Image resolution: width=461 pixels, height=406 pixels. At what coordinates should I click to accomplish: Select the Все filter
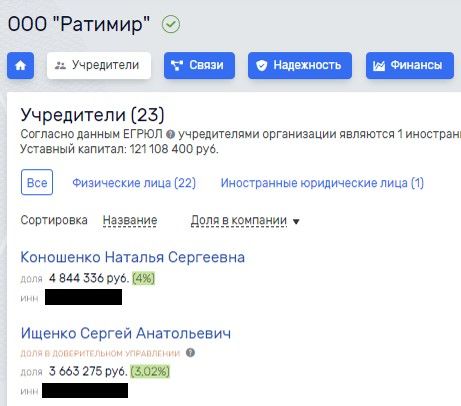37,182
